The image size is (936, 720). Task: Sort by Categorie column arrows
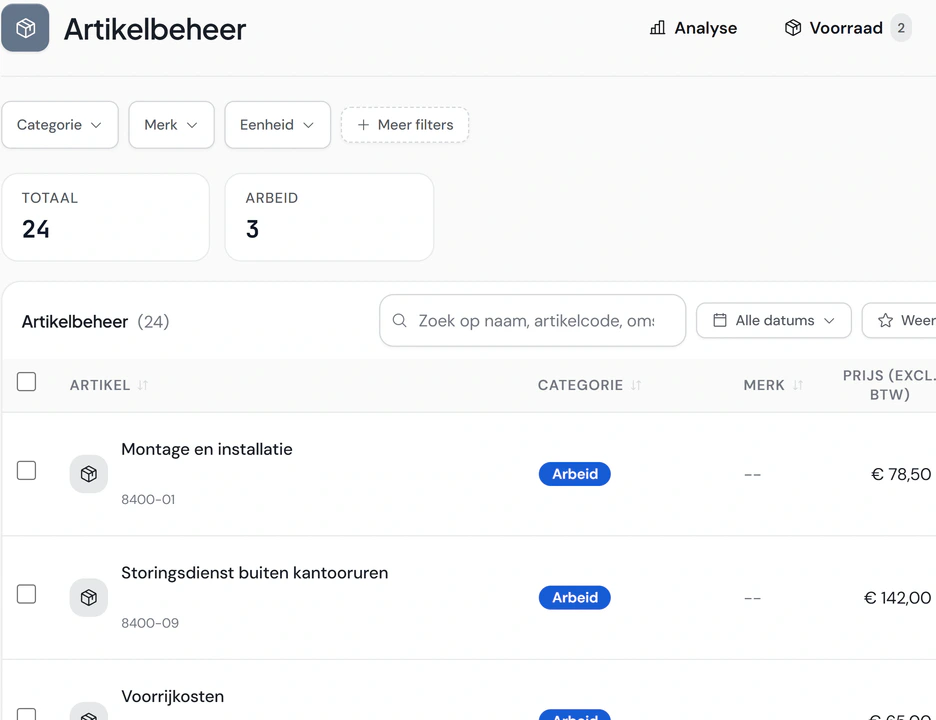point(636,385)
